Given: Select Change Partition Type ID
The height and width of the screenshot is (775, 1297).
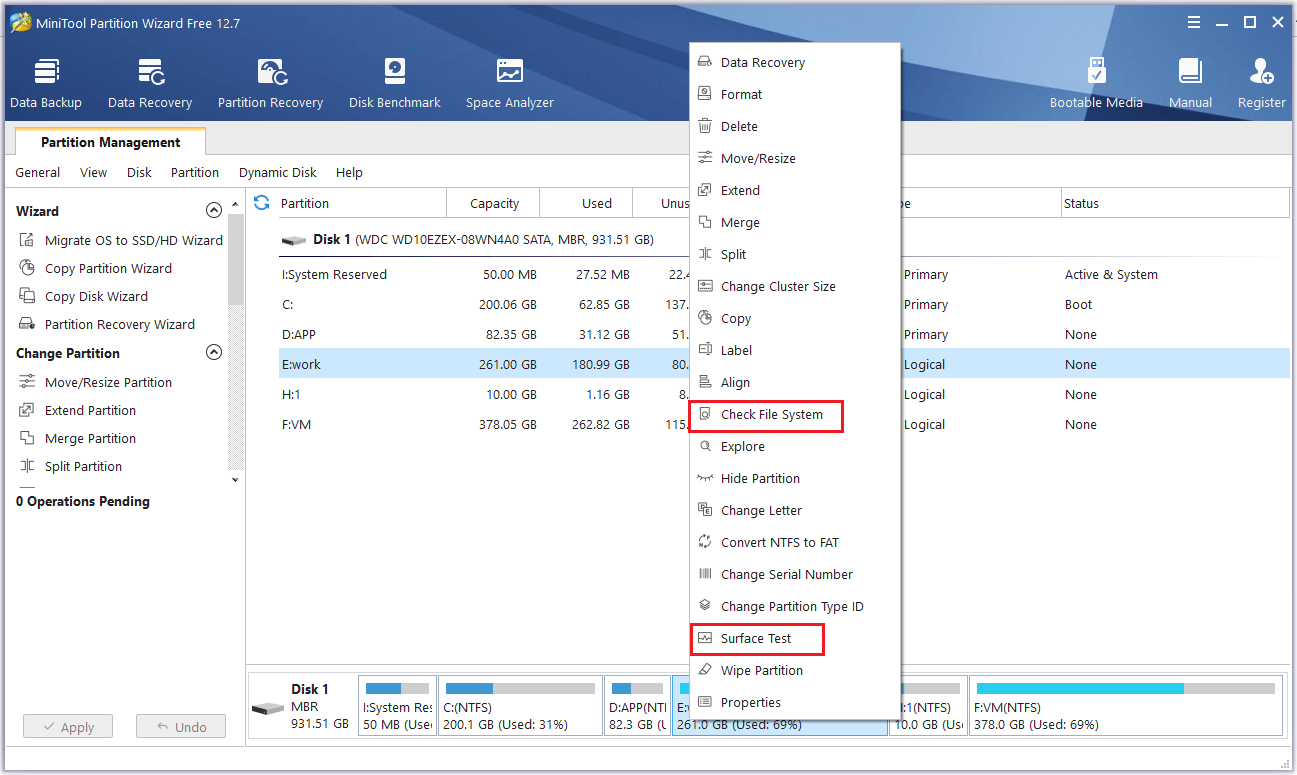Looking at the screenshot, I should tap(796, 606).
